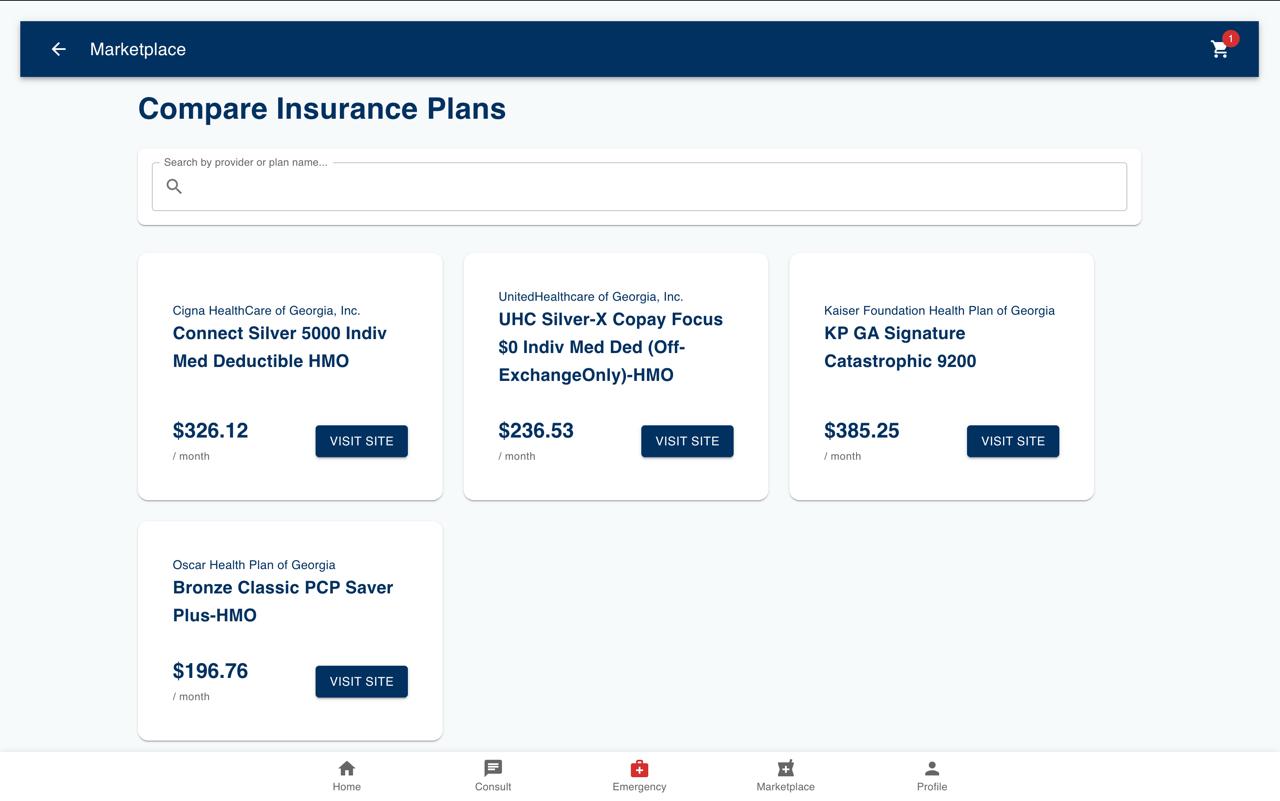Image resolution: width=1280 pixels, height=801 pixels.
Task: Visit site for UHC Silver-X plan
Action: coord(687,441)
